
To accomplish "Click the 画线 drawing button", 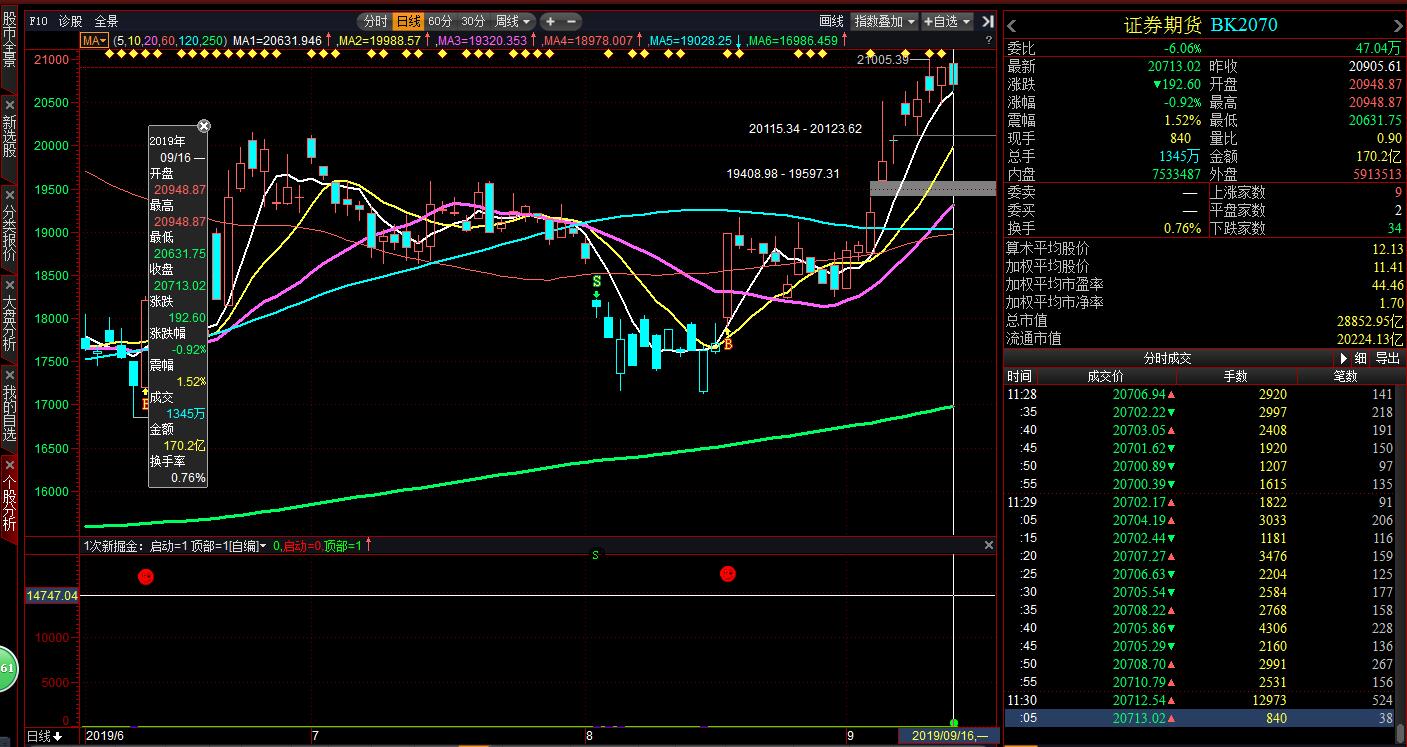I will coord(832,21).
